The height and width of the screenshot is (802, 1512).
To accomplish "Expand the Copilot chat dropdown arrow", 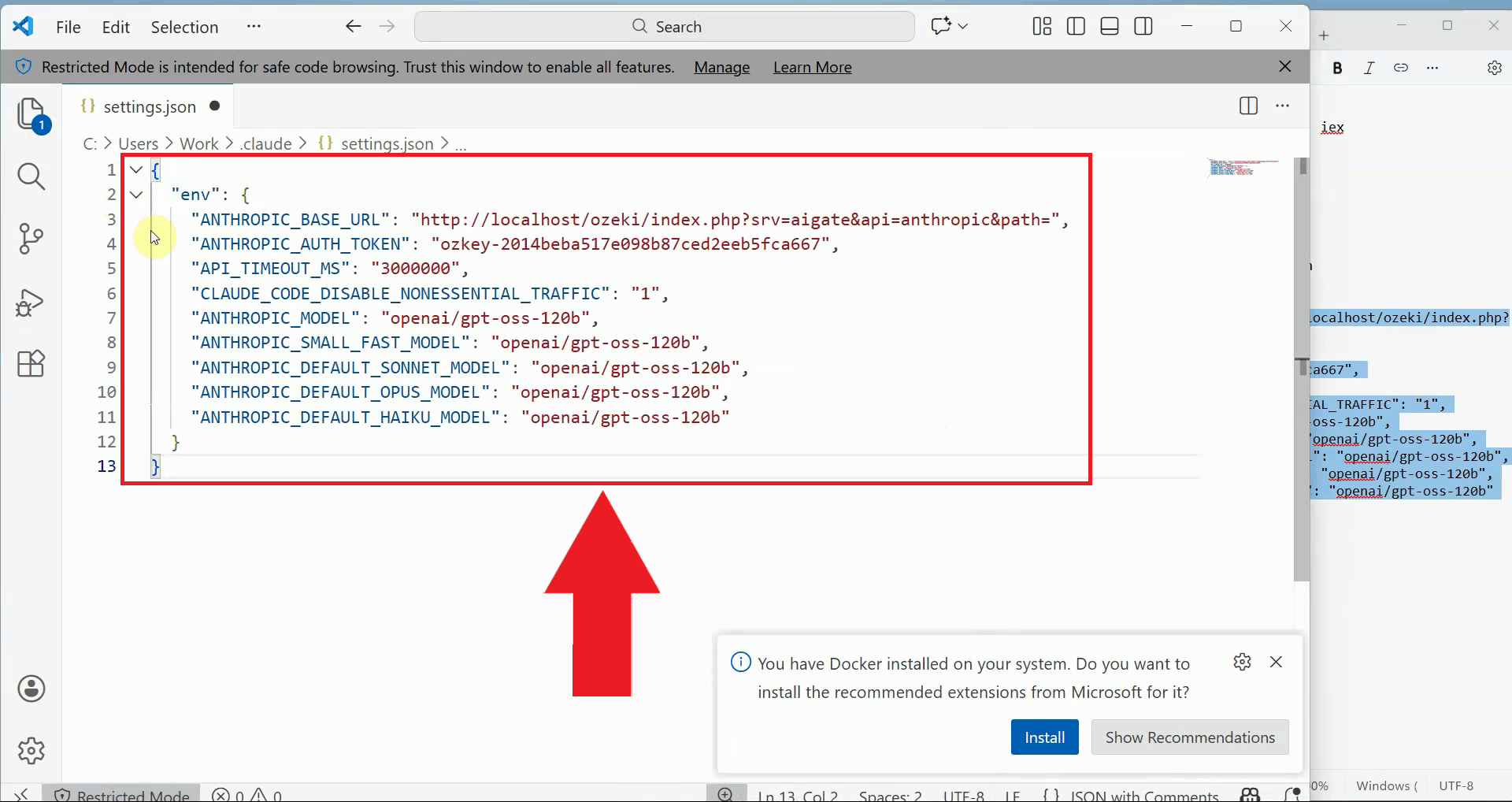I will (963, 27).
